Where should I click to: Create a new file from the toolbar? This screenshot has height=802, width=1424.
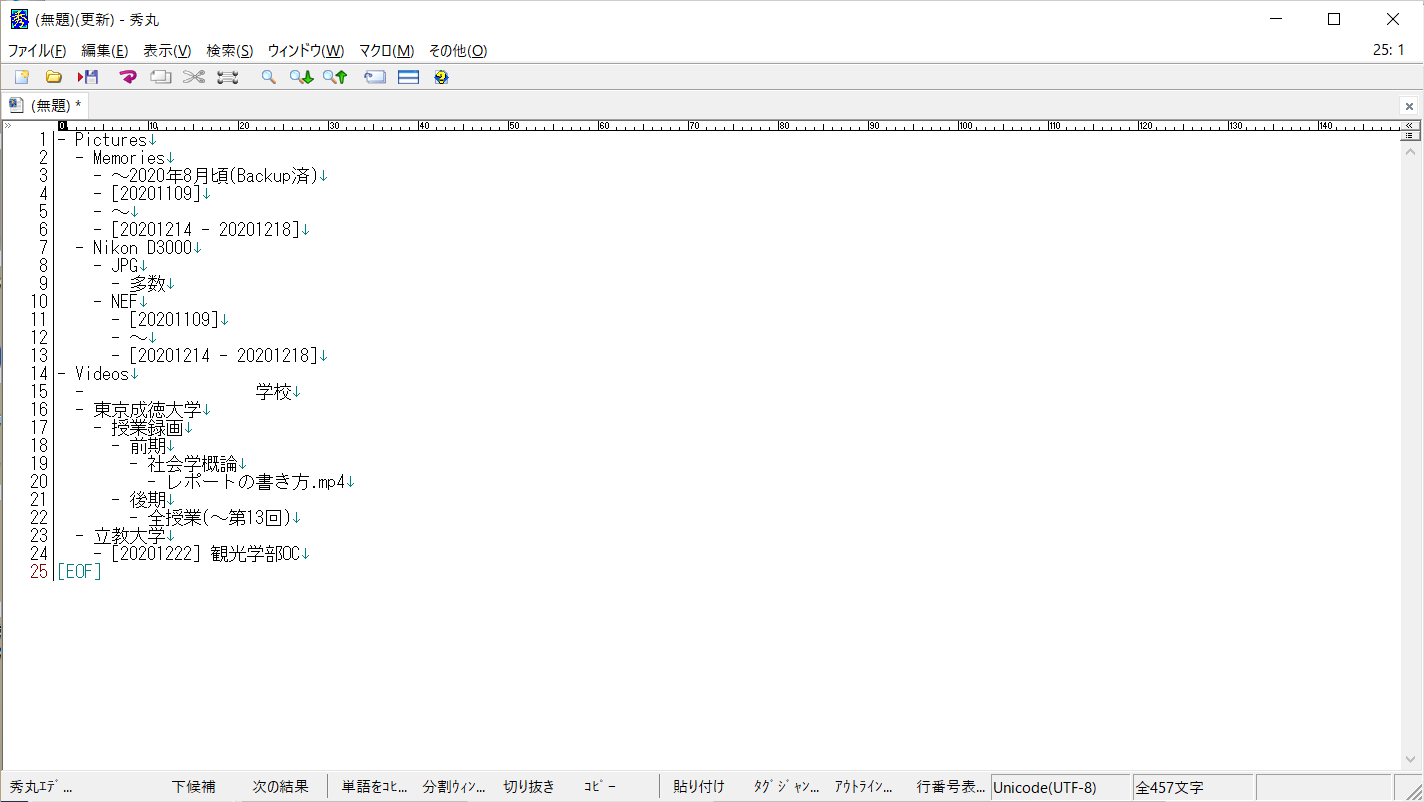[22, 77]
